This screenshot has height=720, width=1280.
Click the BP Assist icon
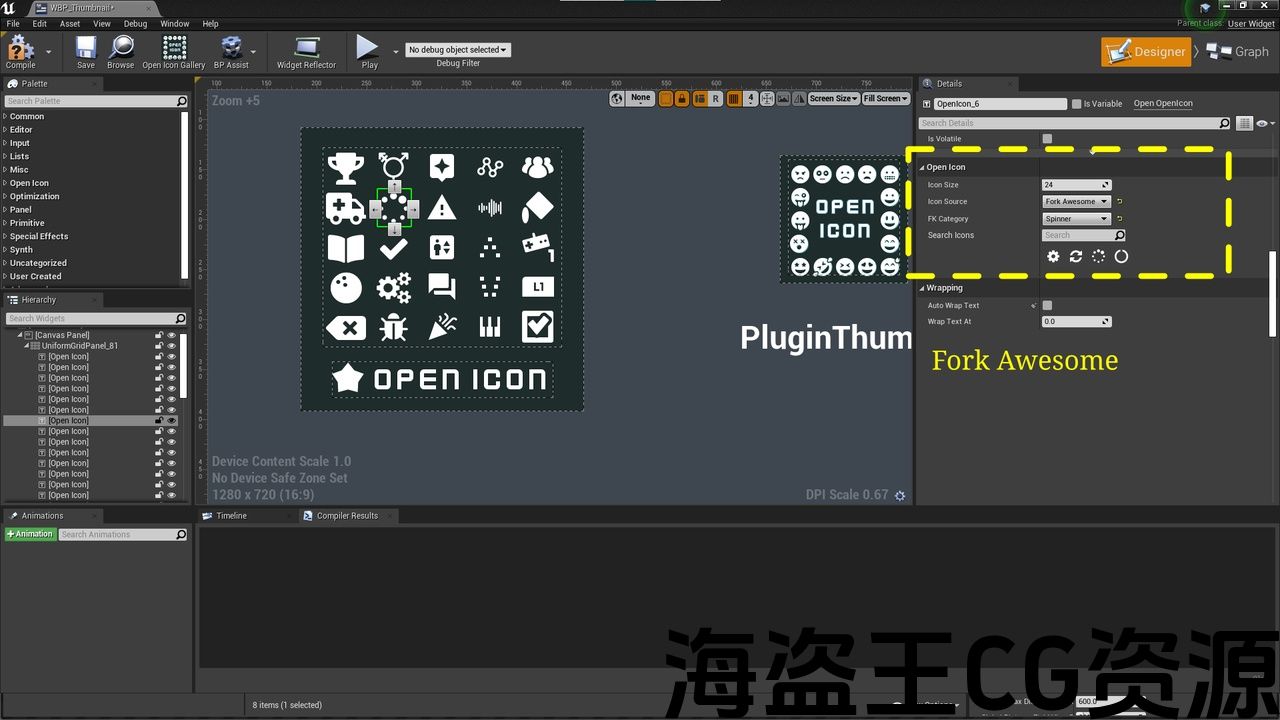(x=231, y=51)
